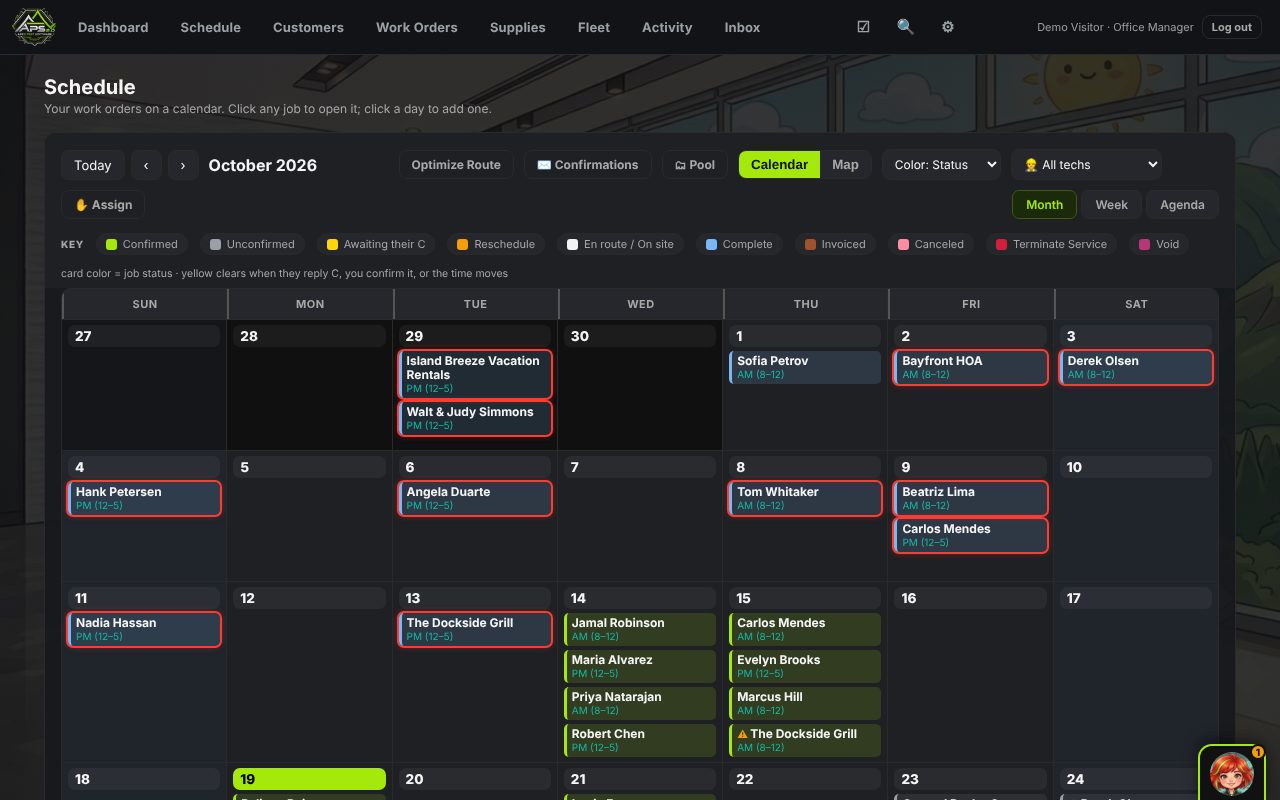Go to the previous month arrow

click(x=146, y=165)
